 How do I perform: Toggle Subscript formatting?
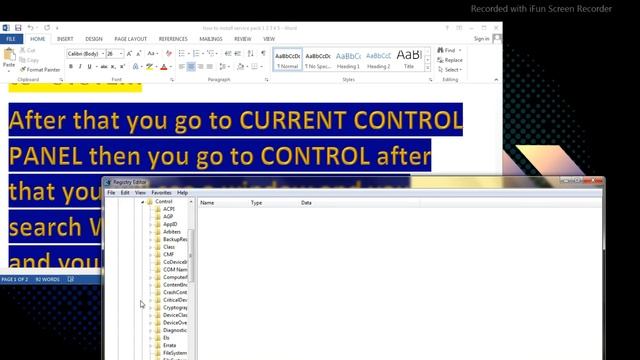[x=113, y=67]
